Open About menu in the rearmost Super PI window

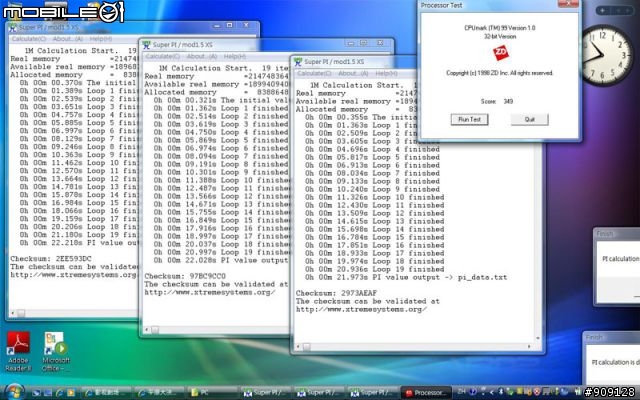click(68, 39)
